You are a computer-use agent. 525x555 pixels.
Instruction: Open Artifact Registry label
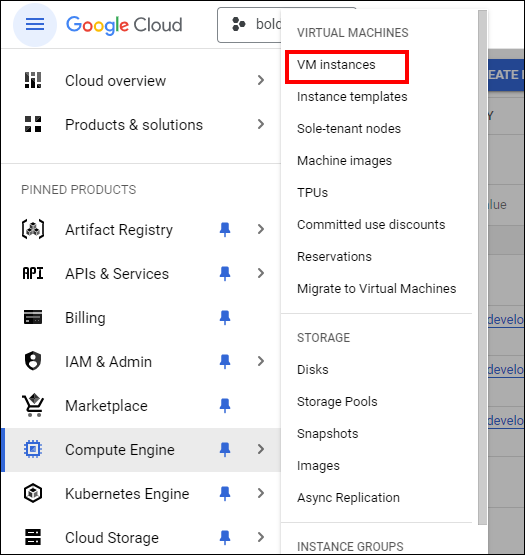tap(119, 230)
